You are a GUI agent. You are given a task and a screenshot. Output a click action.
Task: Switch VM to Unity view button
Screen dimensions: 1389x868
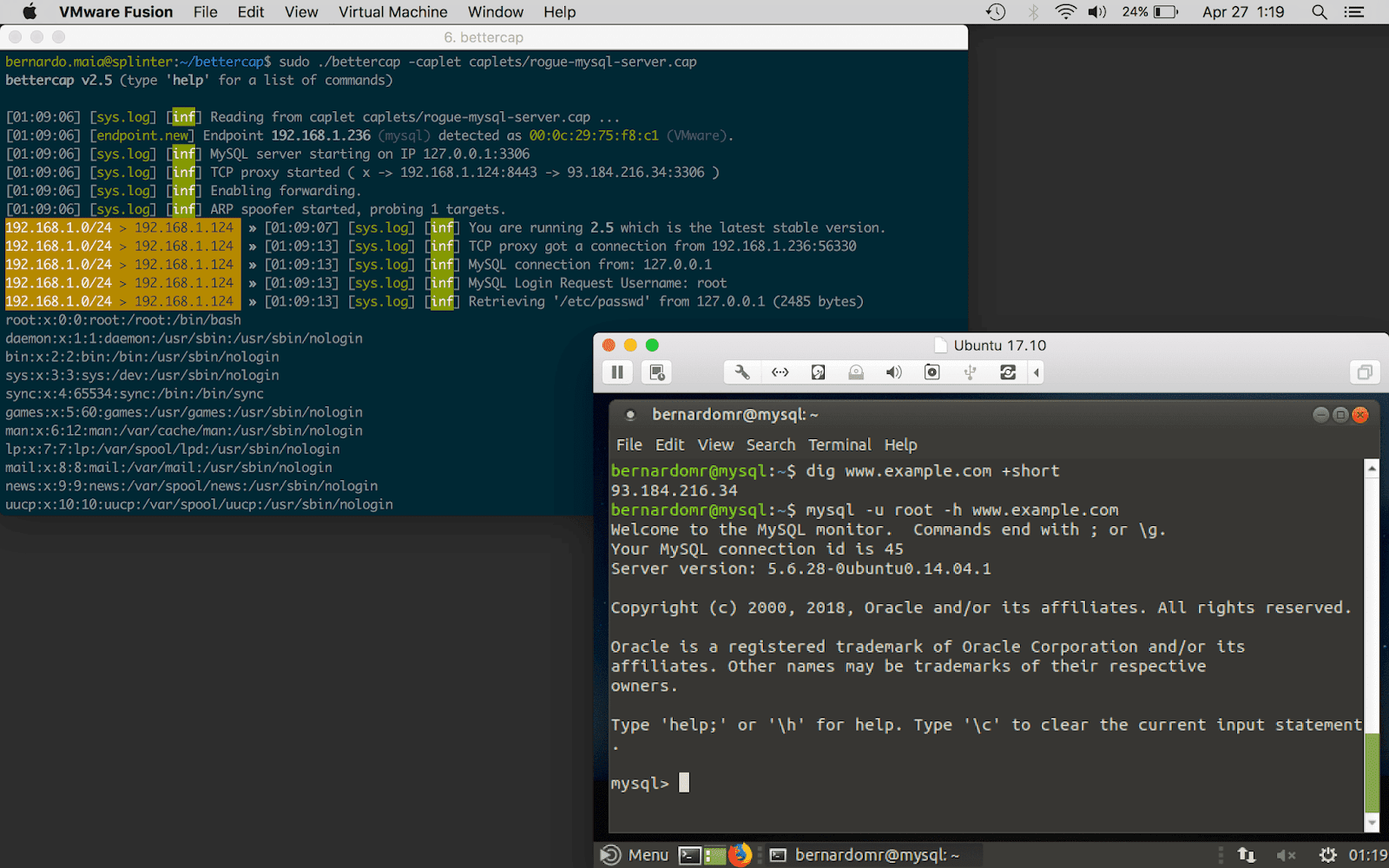point(1365,372)
